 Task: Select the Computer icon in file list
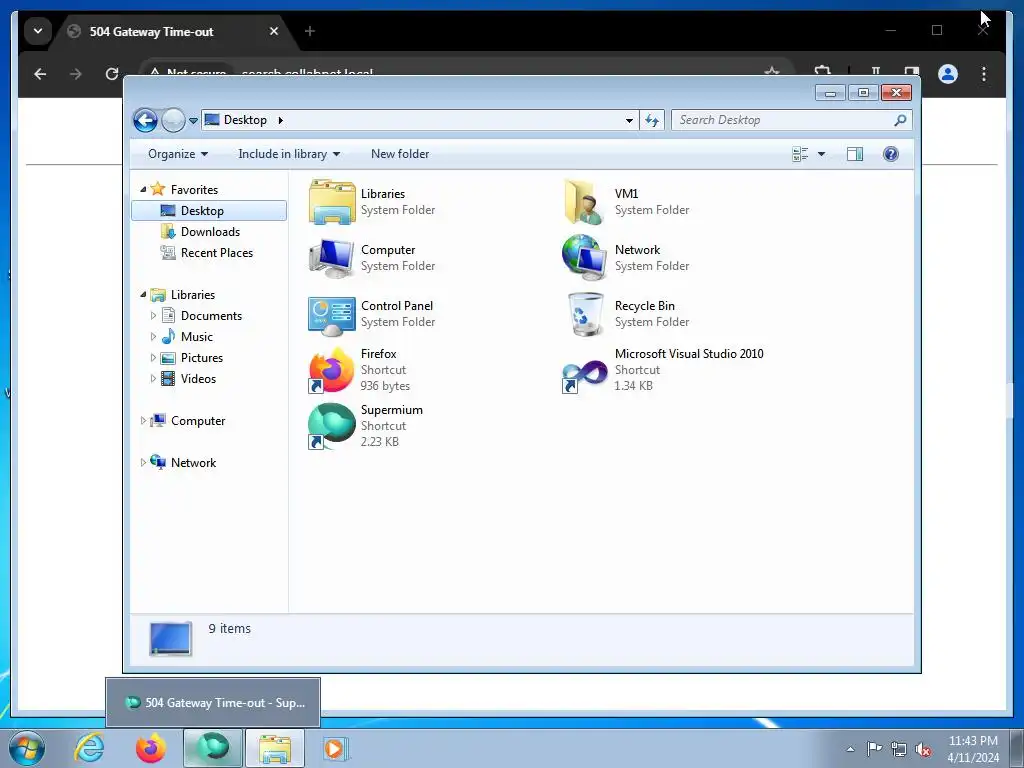[x=332, y=258]
